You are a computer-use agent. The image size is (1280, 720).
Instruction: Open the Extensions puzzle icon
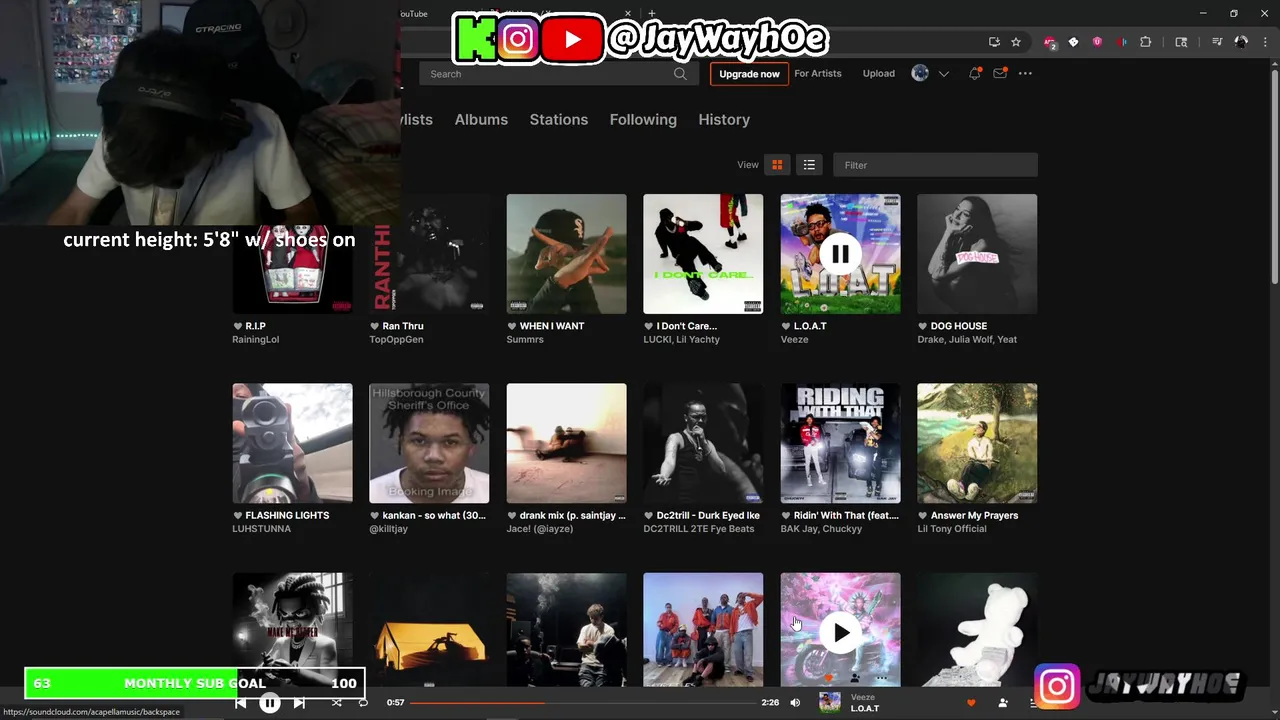tap(1146, 42)
